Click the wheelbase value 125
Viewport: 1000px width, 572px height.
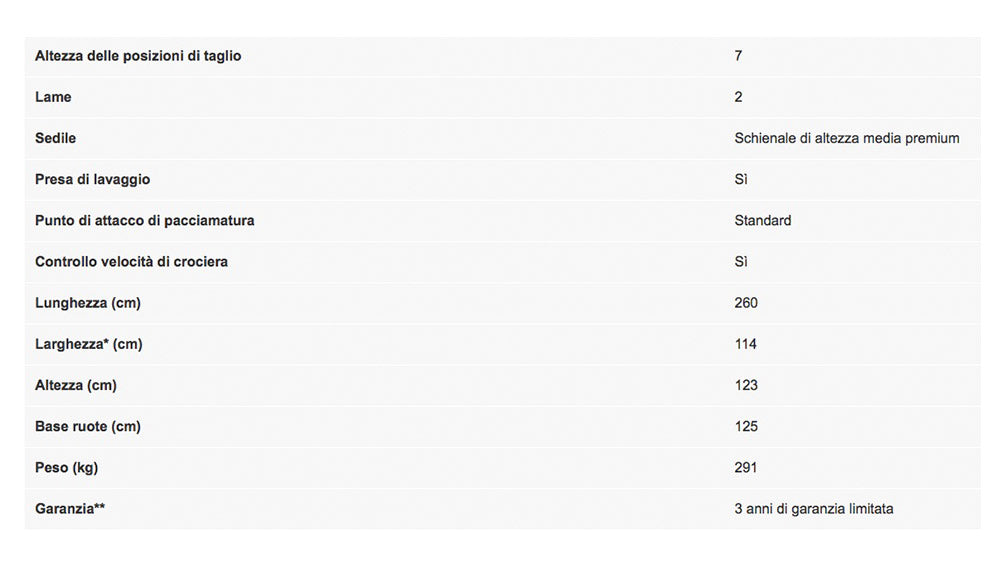746,426
